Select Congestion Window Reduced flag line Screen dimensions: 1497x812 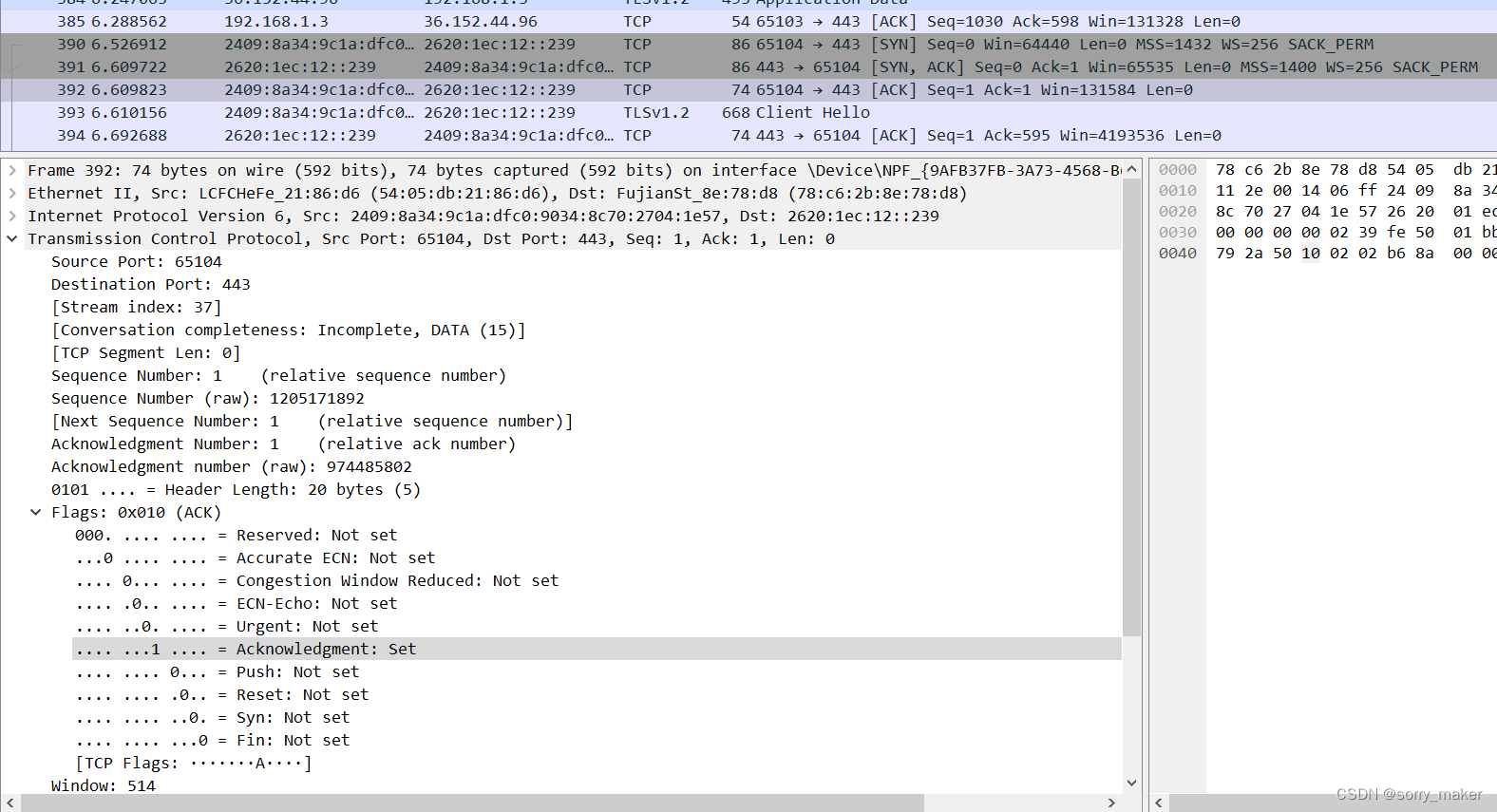(x=317, y=580)
